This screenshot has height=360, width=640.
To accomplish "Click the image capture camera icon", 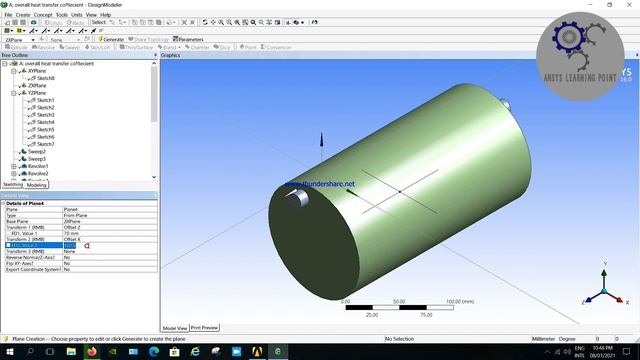I will point(33,22).
